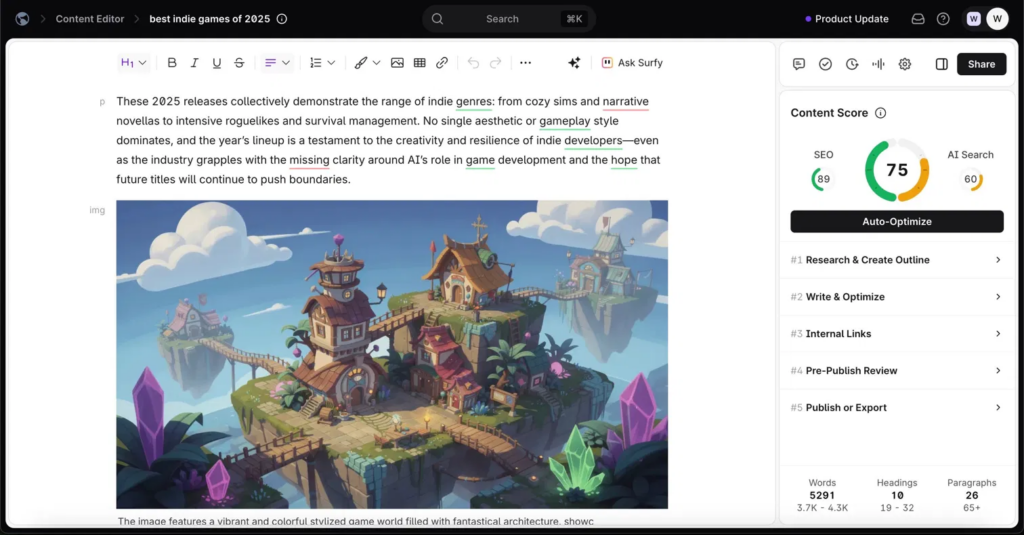1024x535 pixels.
Task: Open the Content Editor breadcrumb
Action: pos(89,19)
